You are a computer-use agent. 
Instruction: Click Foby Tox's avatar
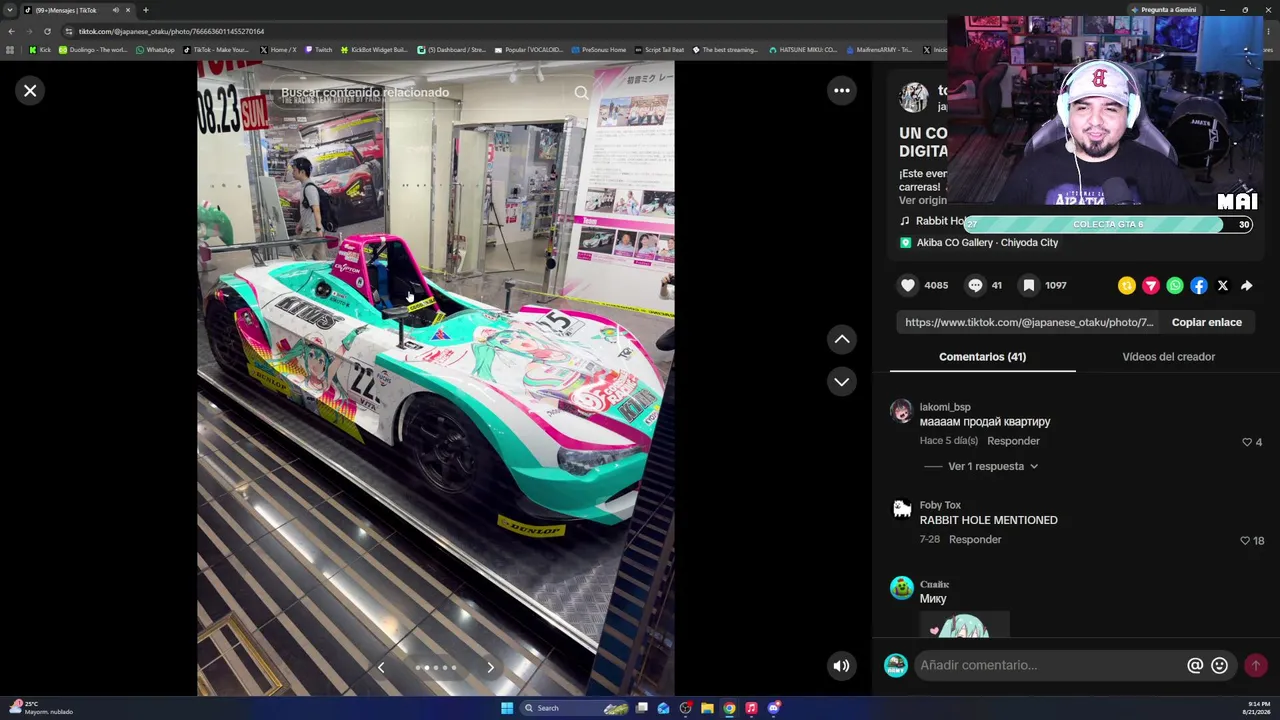coord(902,510)
